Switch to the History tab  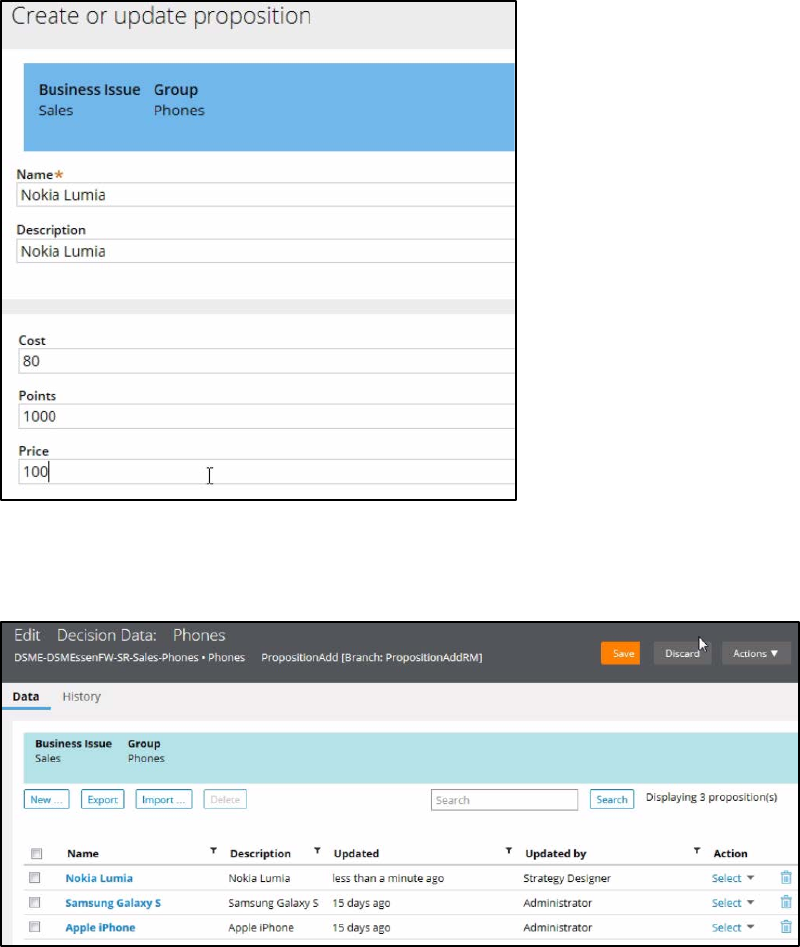[x=82, y=696]
